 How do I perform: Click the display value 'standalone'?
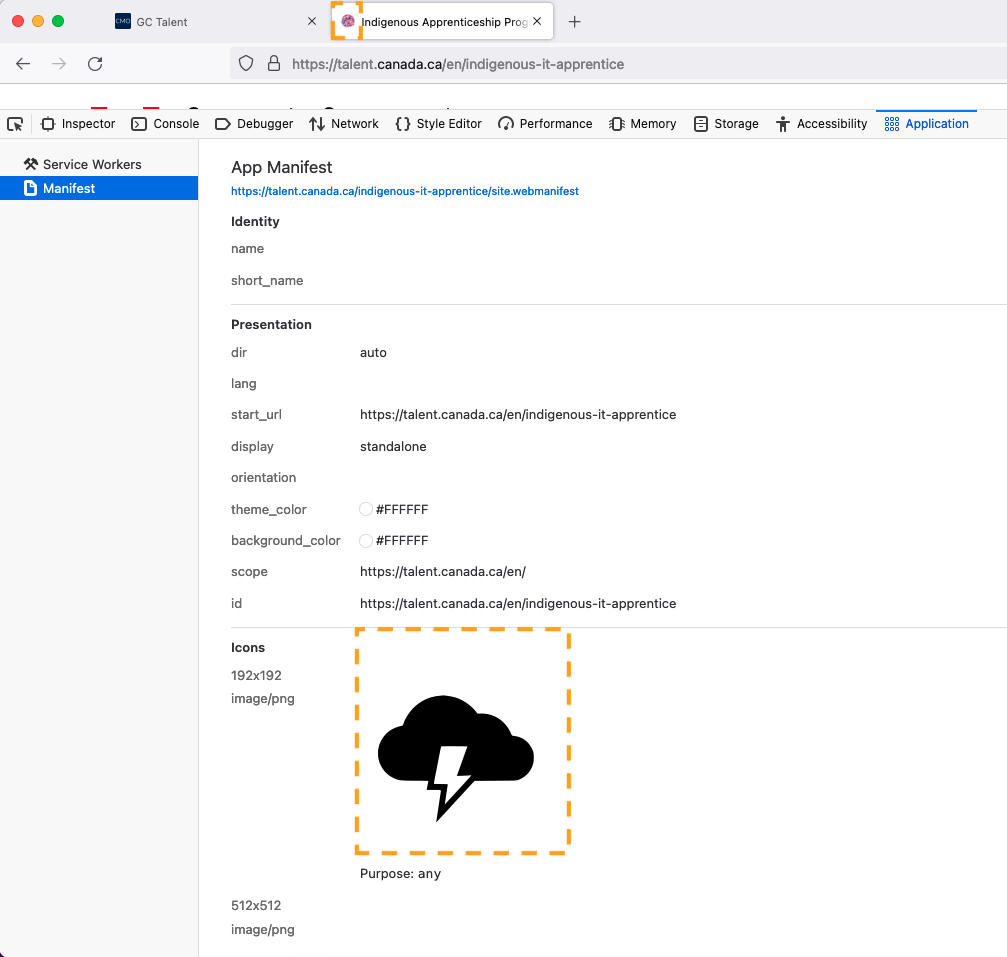pos(393,446)
